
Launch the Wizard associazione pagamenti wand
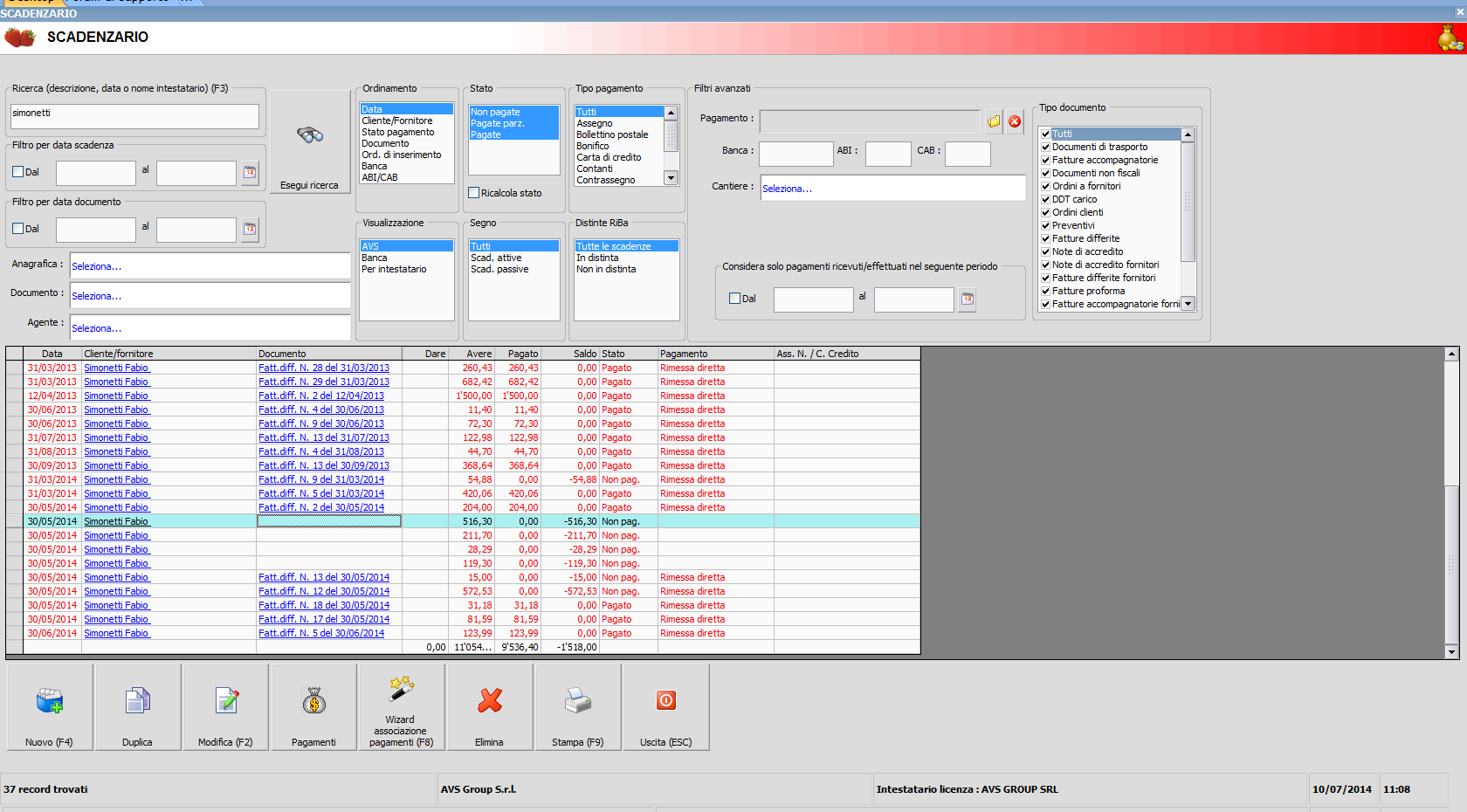coord(401,689)
